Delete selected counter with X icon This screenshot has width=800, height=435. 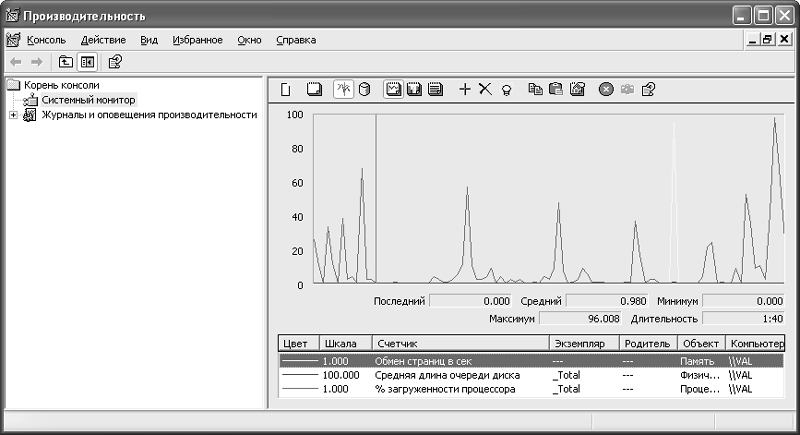coord(485,89)
